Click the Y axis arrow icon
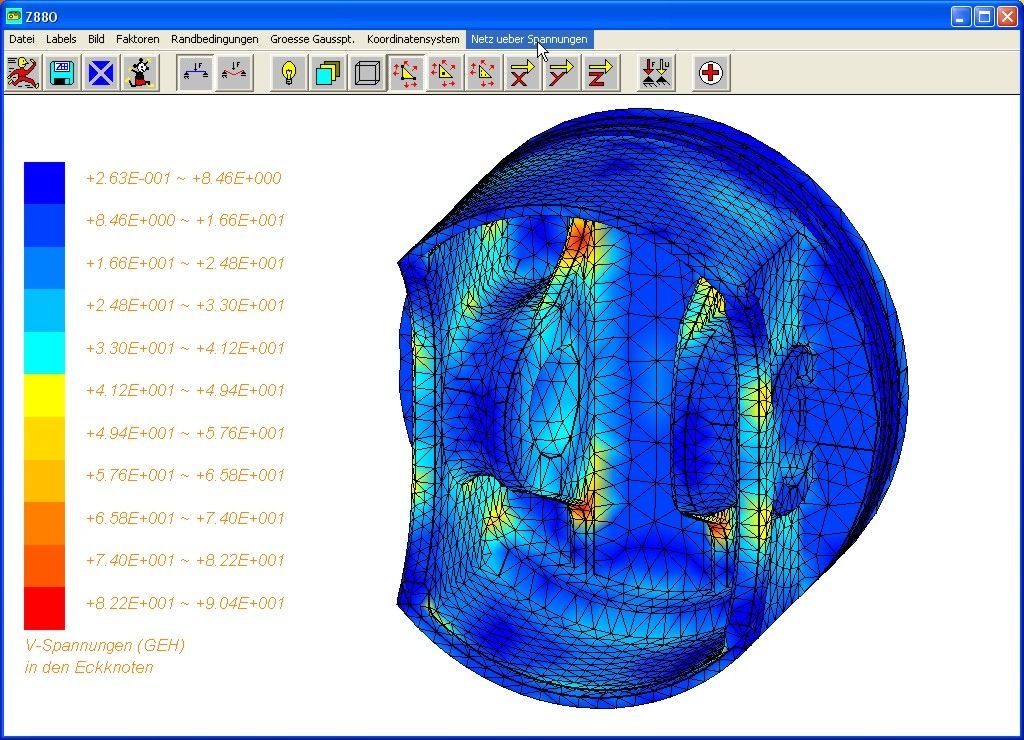1024x740 pixels. 560,73
